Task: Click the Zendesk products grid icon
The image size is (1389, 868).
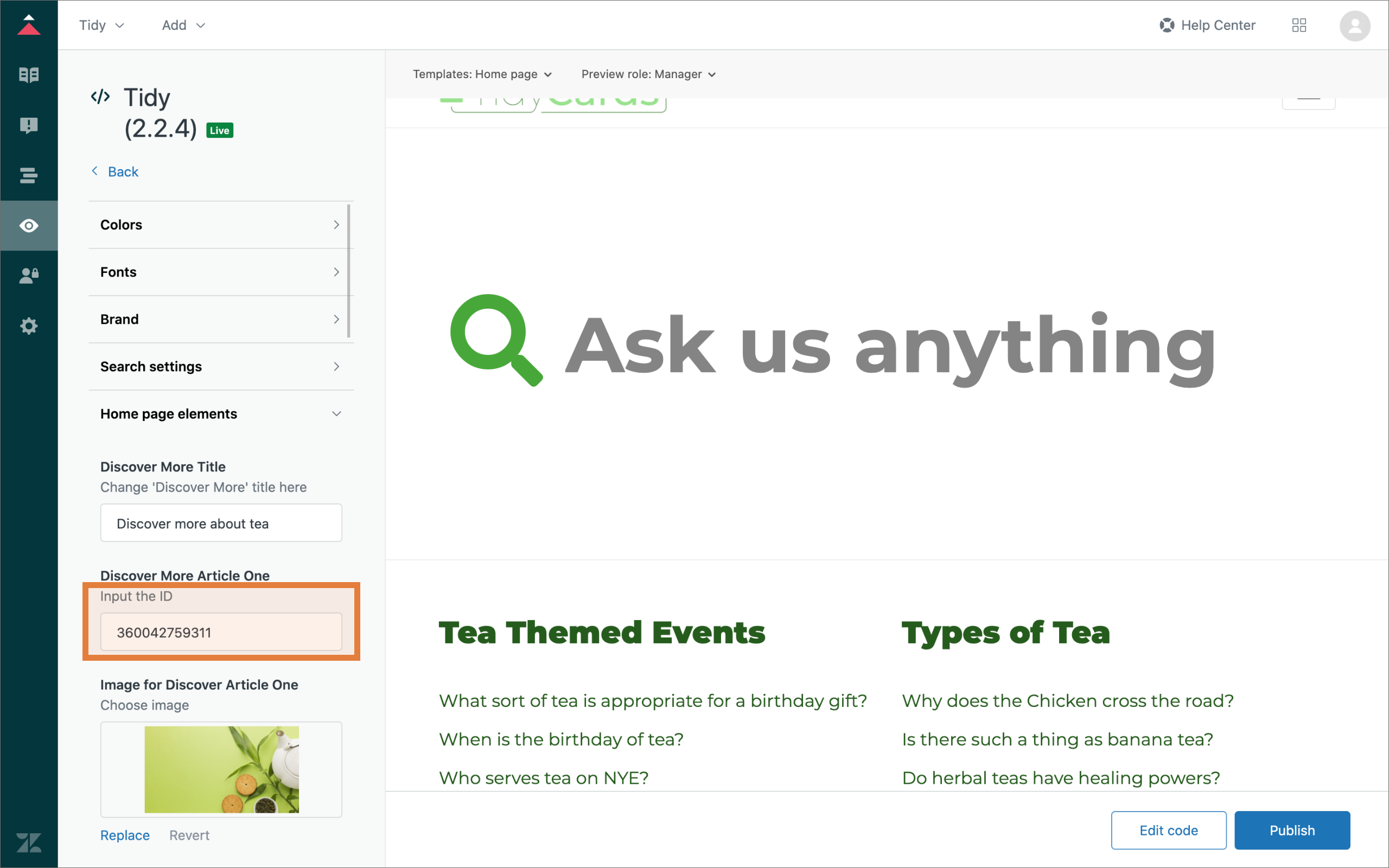Action: point(1299,25)
